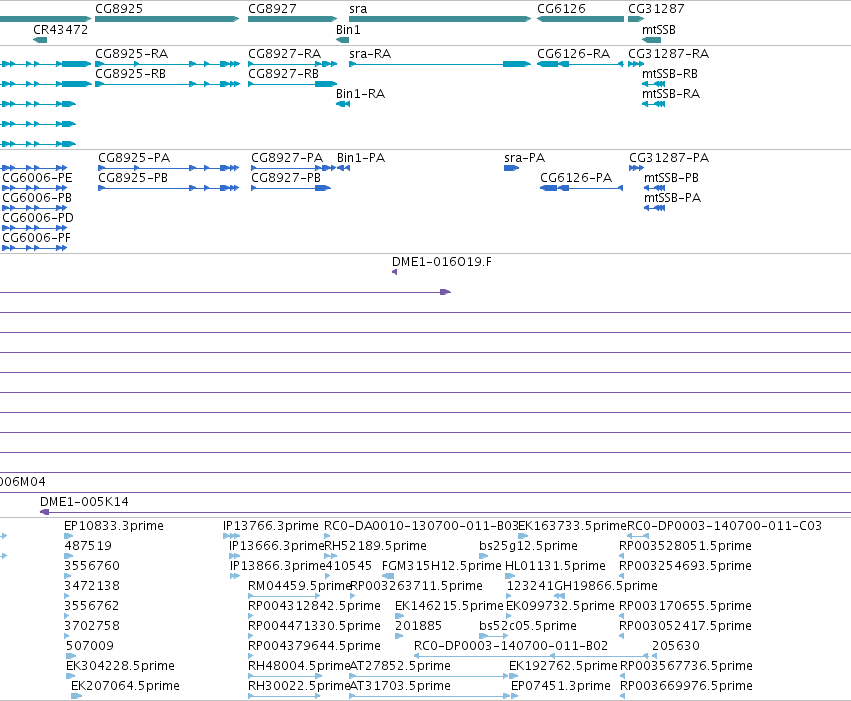Click the EP10833.3prime EST label

(x=113, y=526)
